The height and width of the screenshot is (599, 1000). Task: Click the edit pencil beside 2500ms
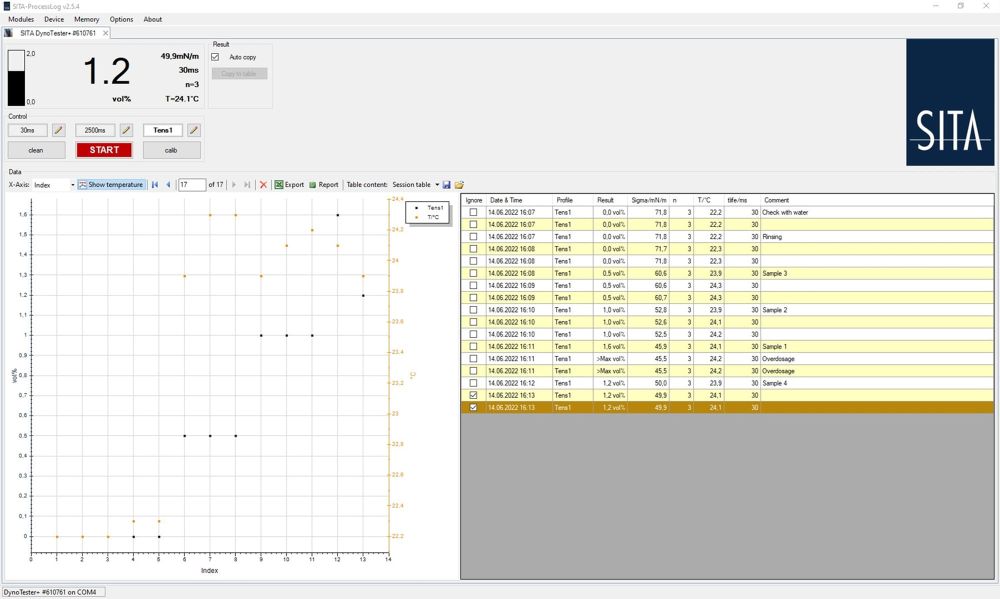coord(127,130)
